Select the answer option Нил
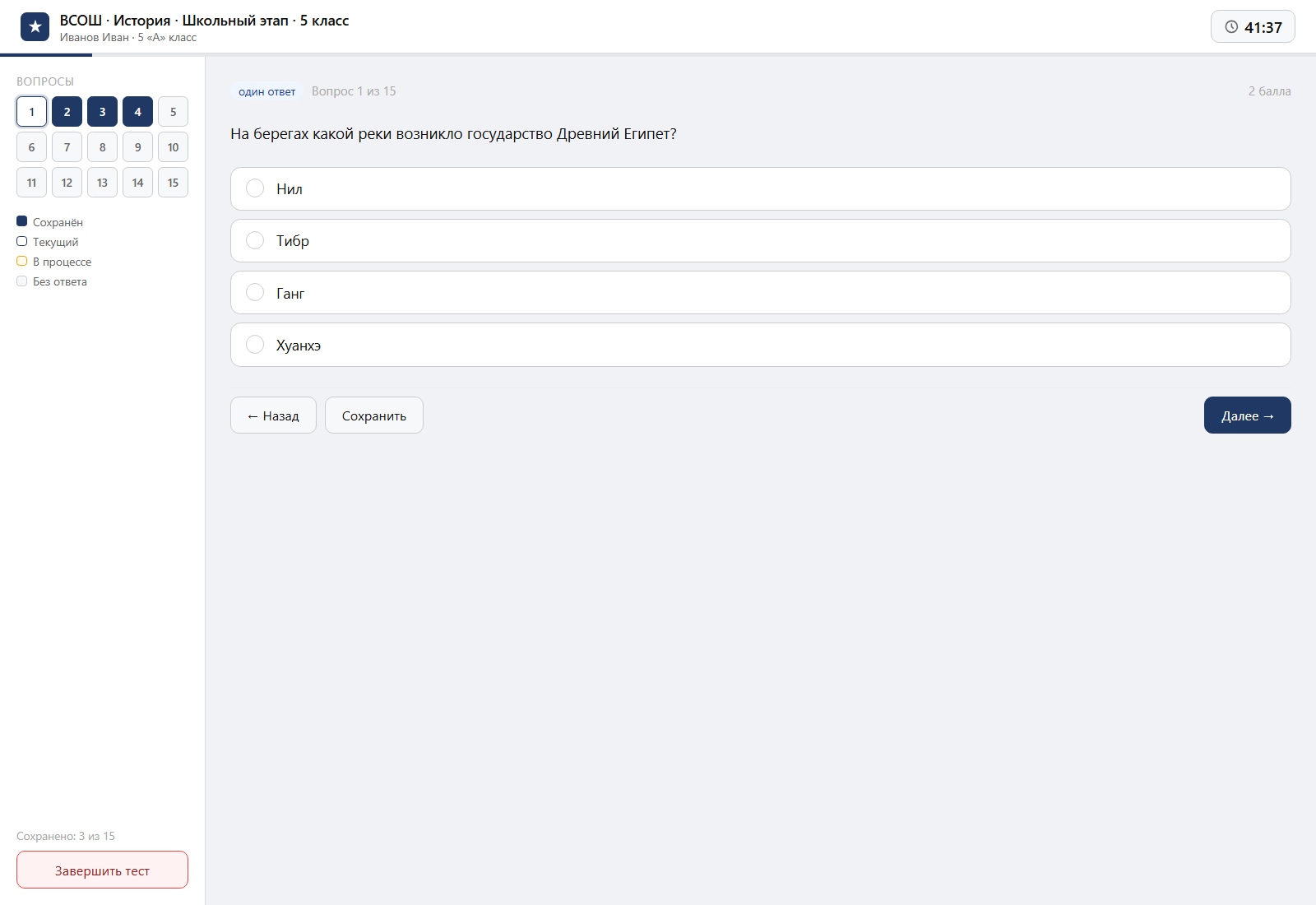This screenshot has height=905, width=1316. click(x=760, y=189)
